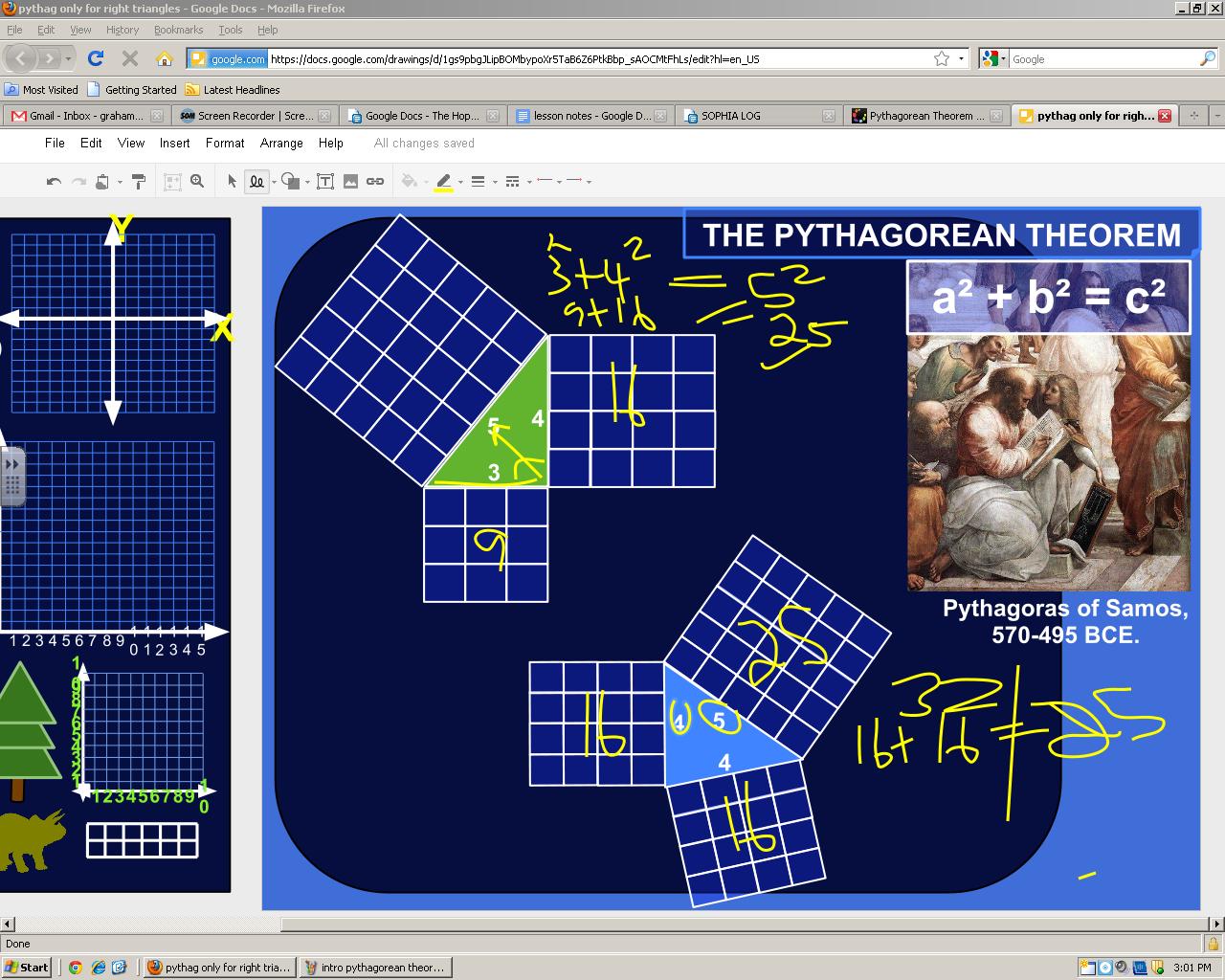Pick the yellow line color pencil
The width and height of the screenshot is (1225, 980).
click(x=443, y=181)
